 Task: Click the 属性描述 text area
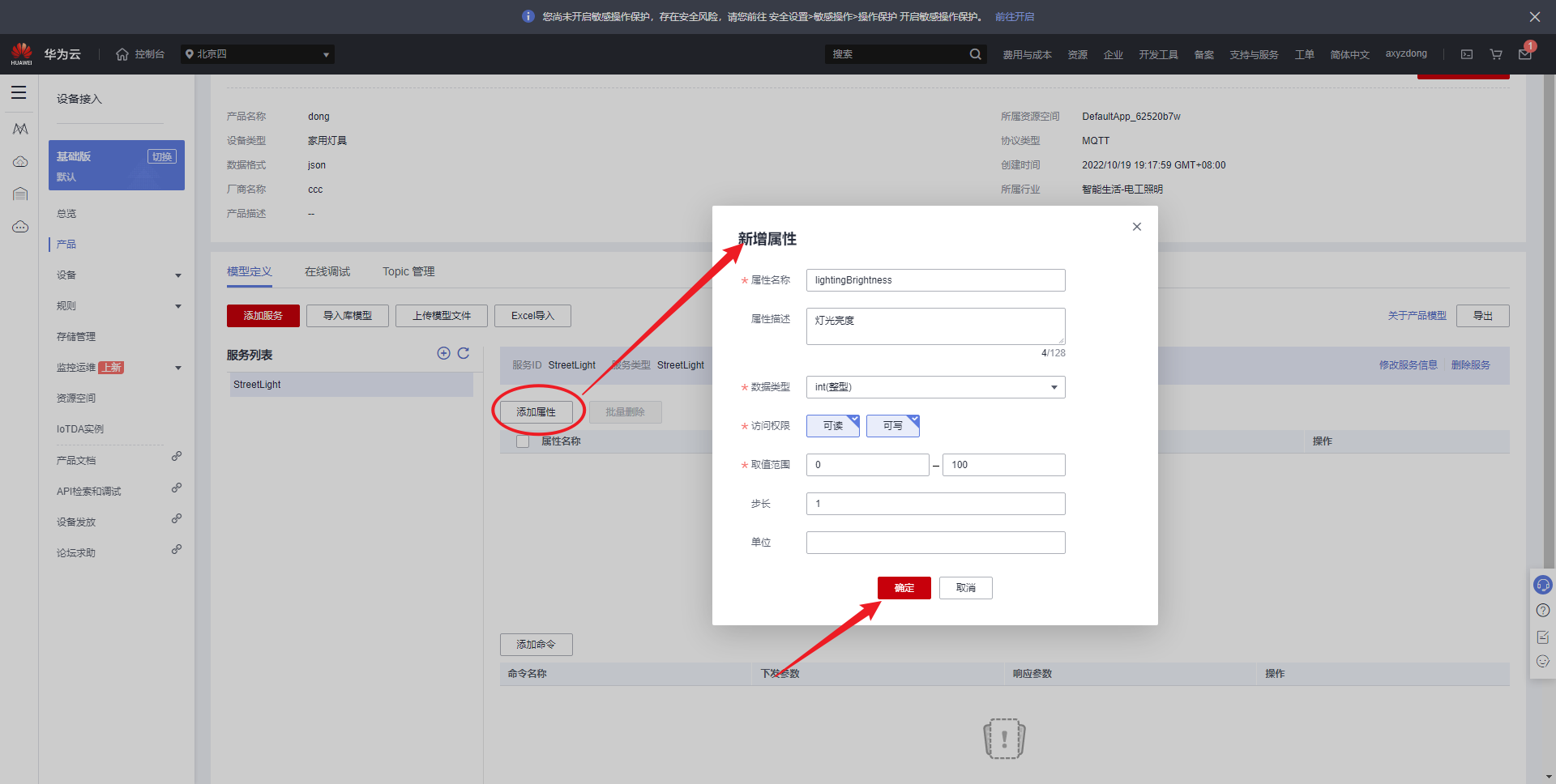pyautogui.click(x=936, y=326)
